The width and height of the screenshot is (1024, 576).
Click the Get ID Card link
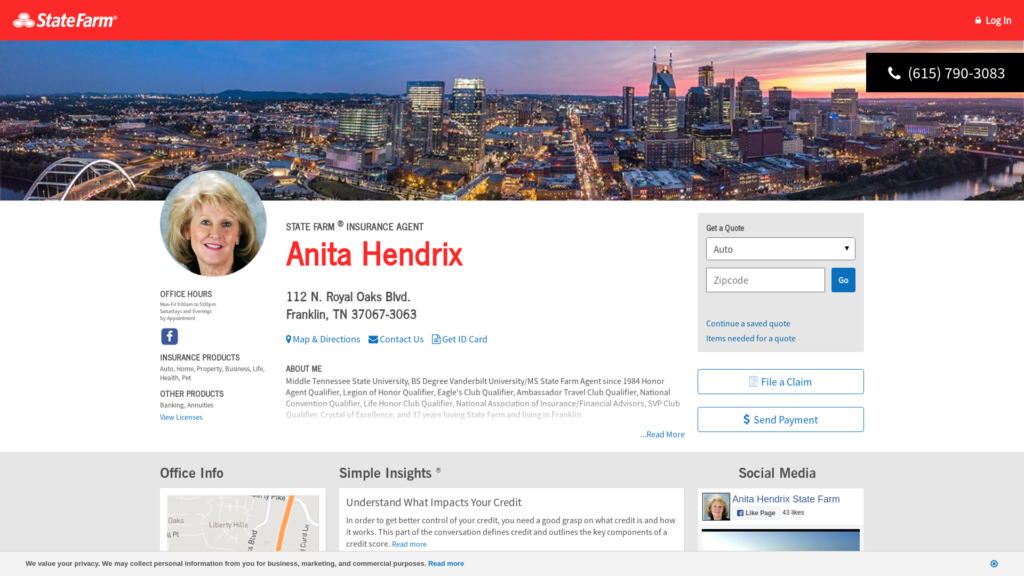459,339
